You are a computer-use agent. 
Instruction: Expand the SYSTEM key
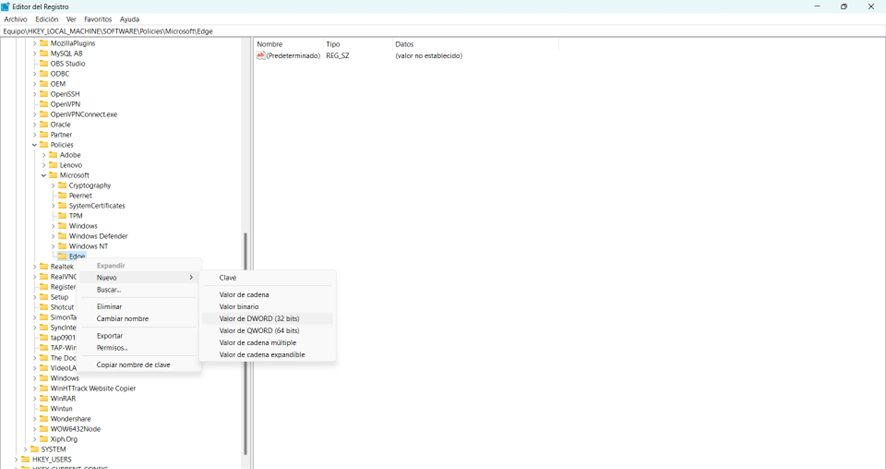[25, 449]
